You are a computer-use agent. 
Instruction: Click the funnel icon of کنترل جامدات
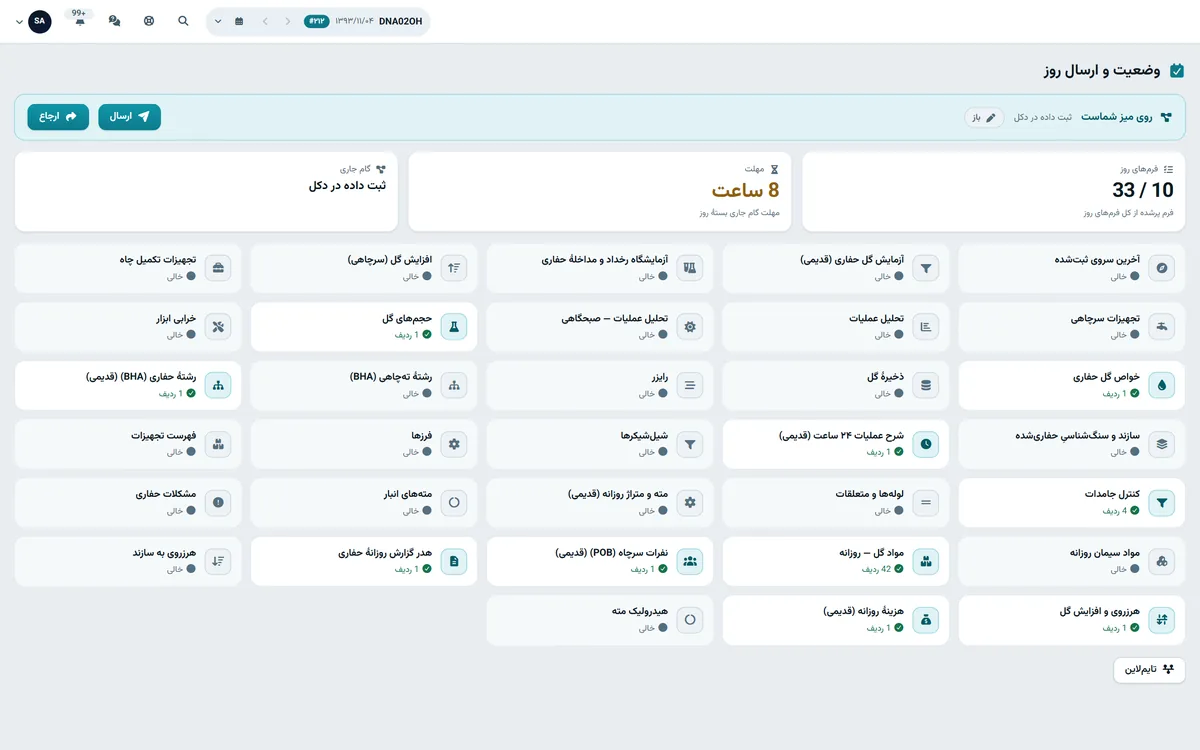coord(1162,503)
